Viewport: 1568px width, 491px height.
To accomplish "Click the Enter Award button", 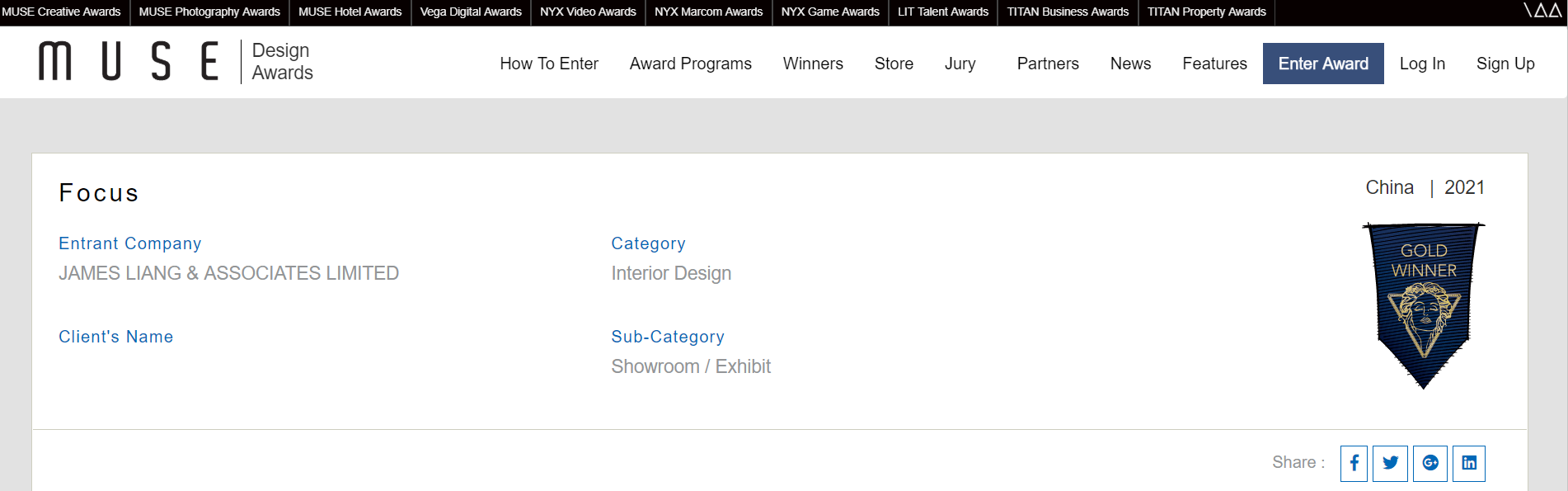I will [x=1323, y=64].
